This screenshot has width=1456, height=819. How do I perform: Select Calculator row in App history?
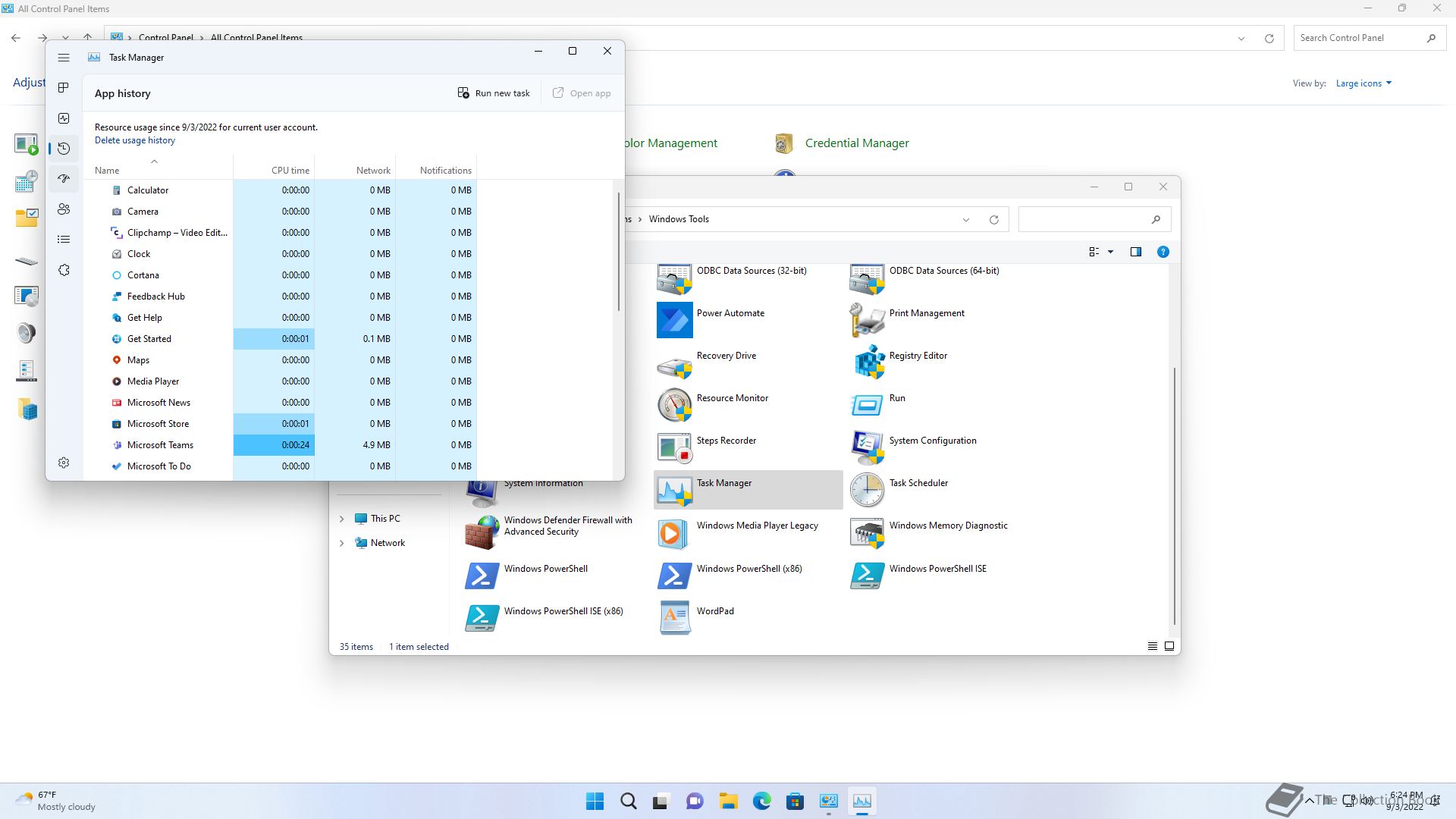click(x=280, y=190)
